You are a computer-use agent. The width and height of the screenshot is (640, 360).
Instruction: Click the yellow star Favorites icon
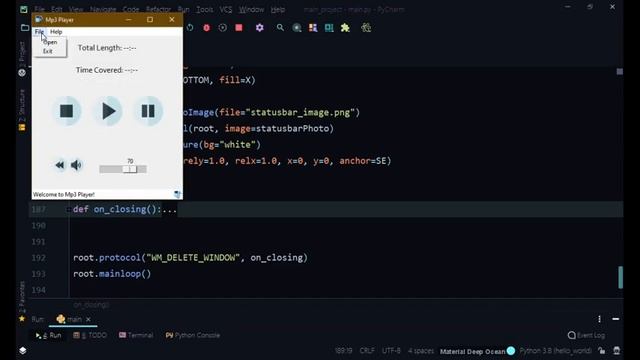(22, 319)
